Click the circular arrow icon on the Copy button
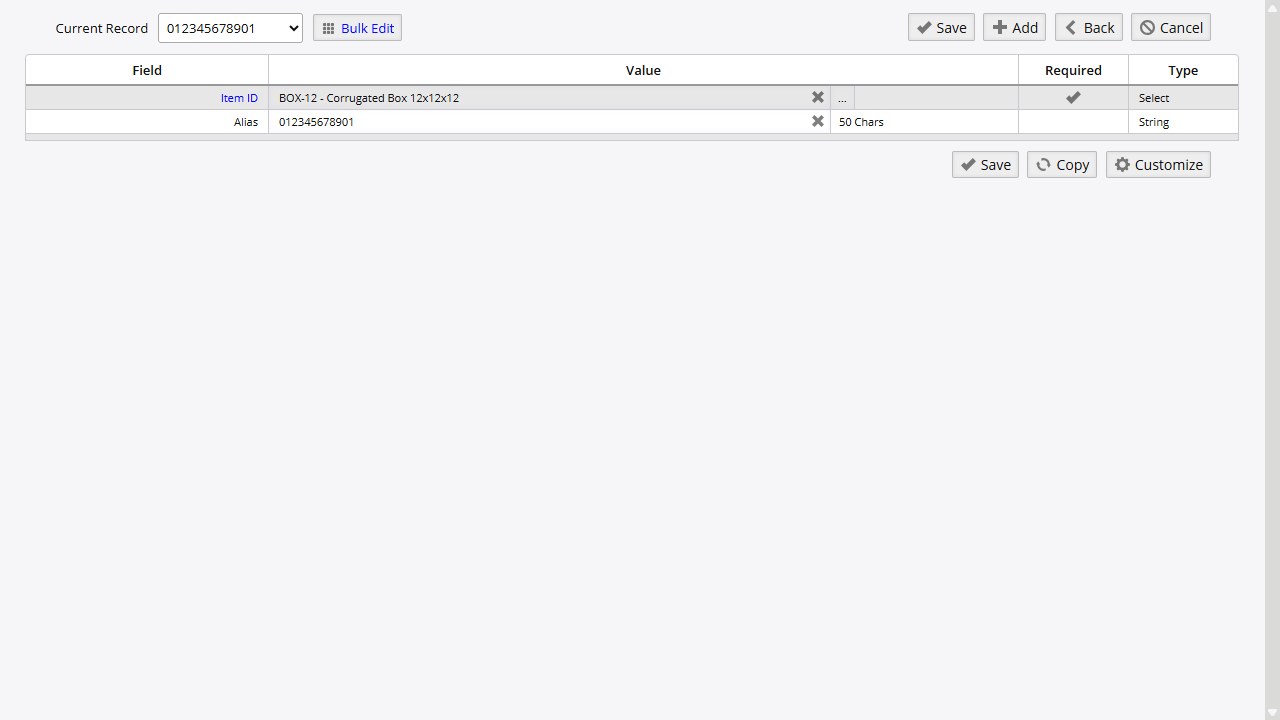1280x720 pixels. point(1043,164)
